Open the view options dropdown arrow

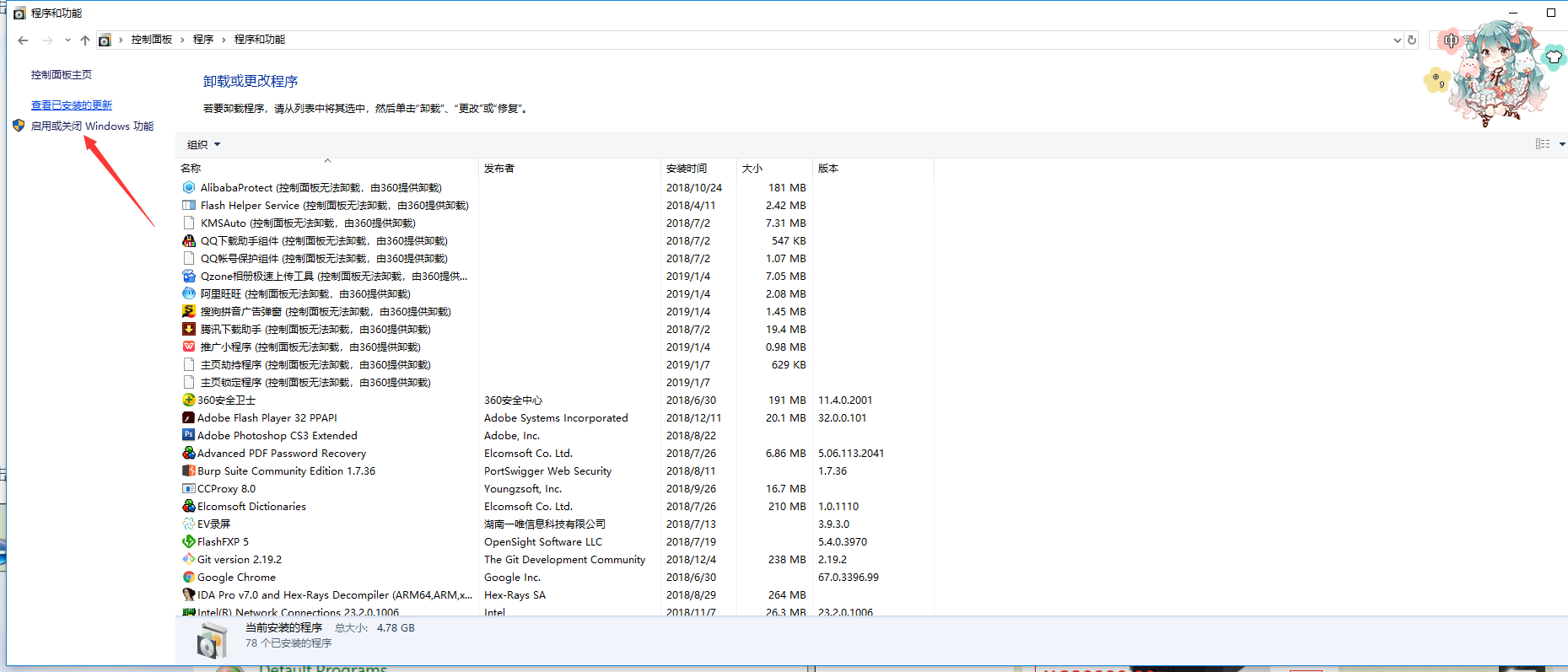tap(1562, 144)
